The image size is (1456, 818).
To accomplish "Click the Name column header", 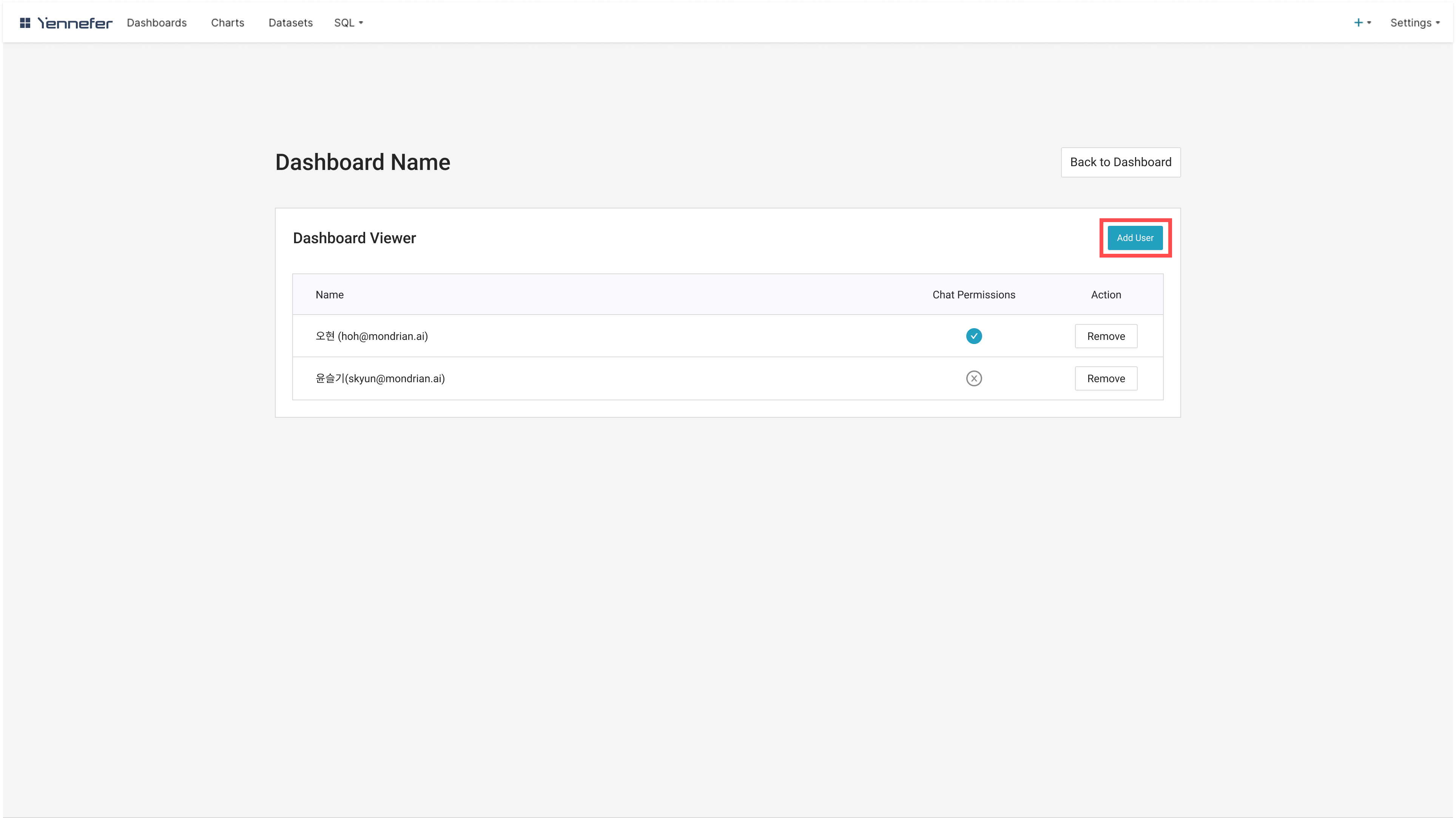I will 330,295.
